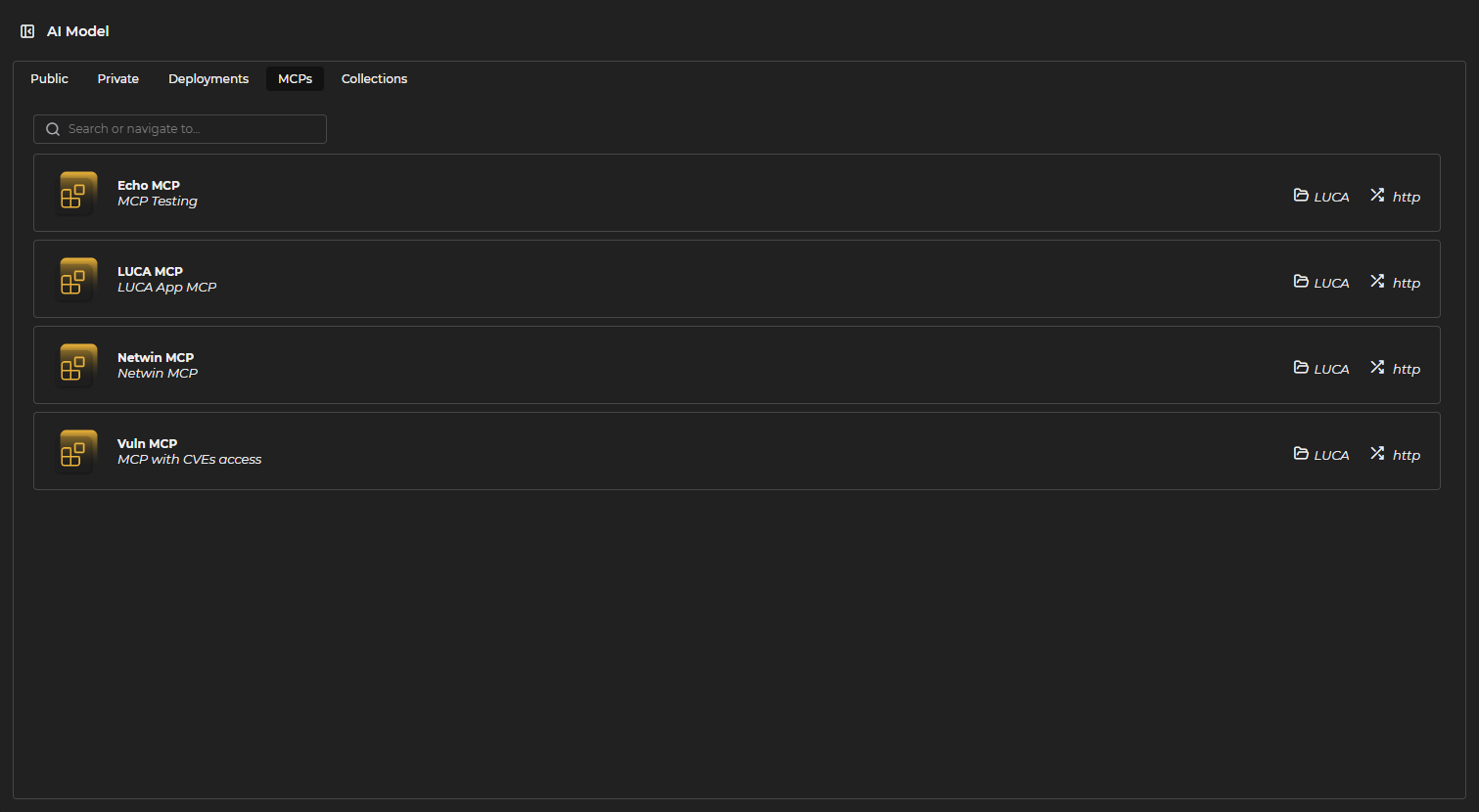Click the Netwin MCP module icon
The height and width of the screenshot is (812, 1479).
(78, 365)
